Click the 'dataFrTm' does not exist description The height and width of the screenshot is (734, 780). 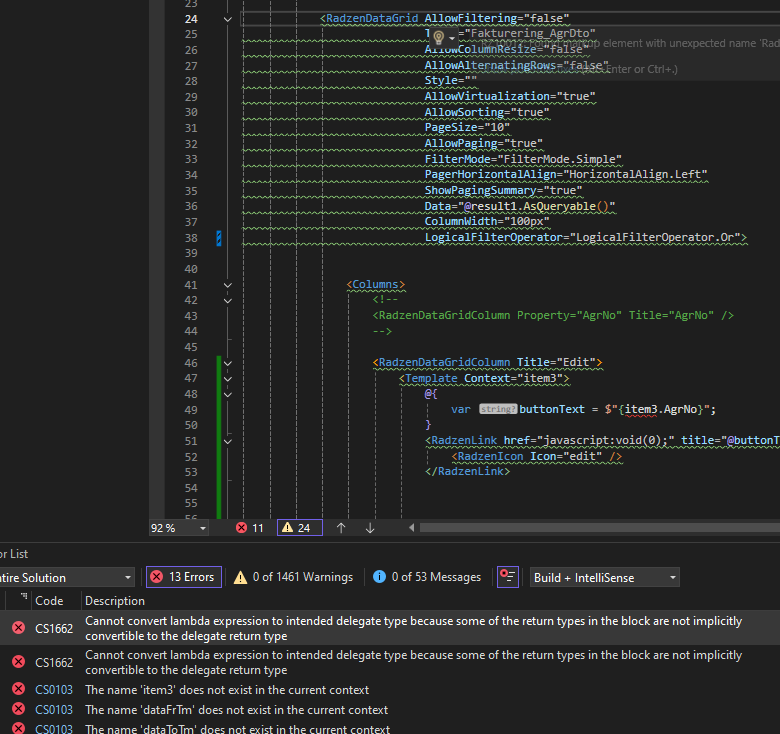coord(236,710)
